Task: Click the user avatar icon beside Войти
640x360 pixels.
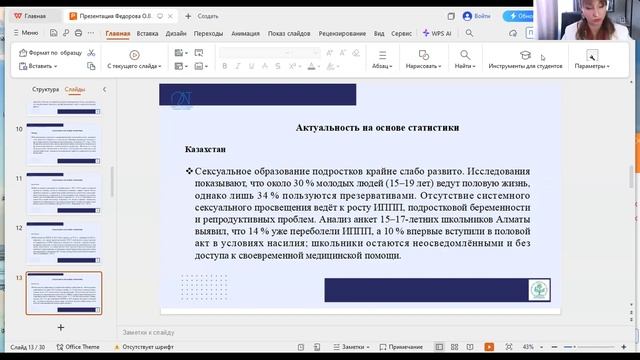Action: (x=467, y=16)
